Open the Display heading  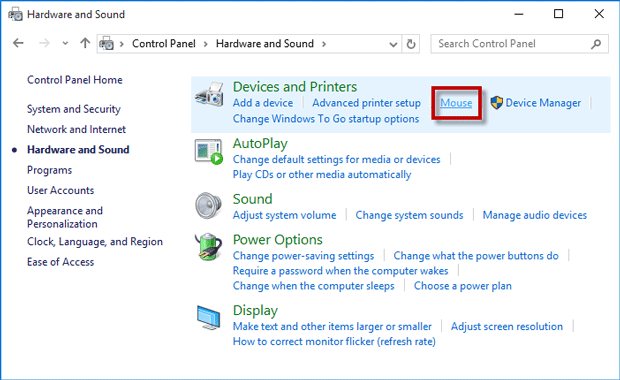point(255,310)
